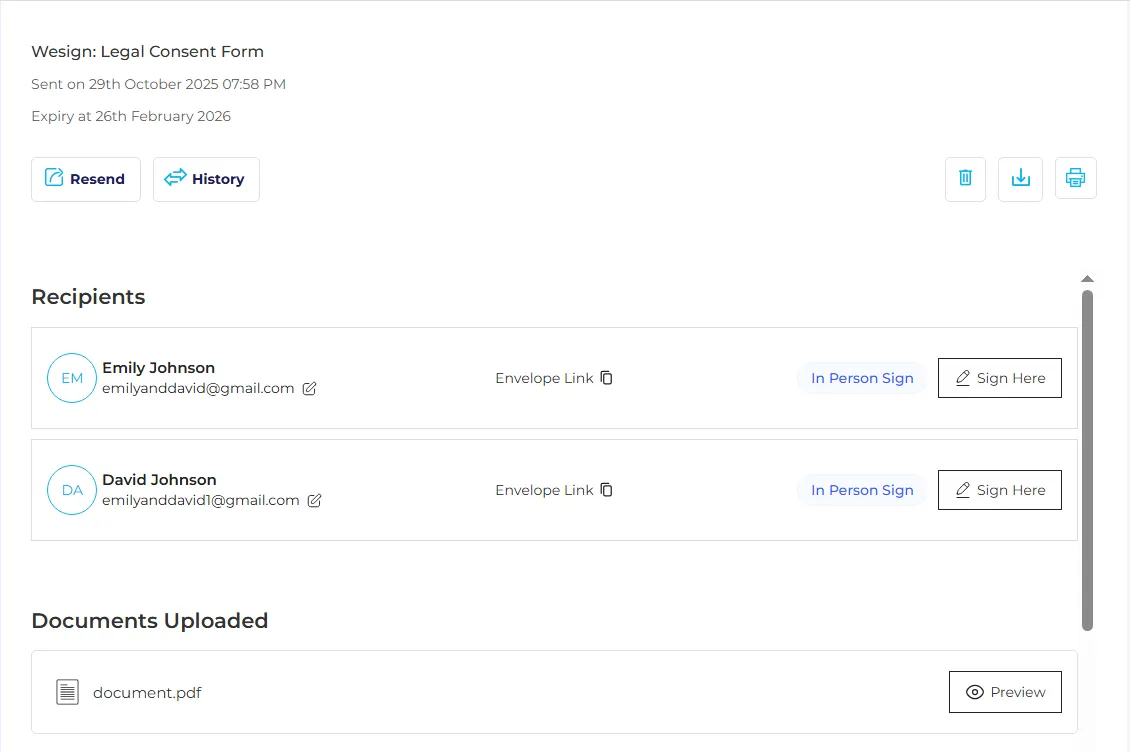Image resolution: width=1130 pixels, height=752 pixels.
Task: Click the trash delete icon
Action: pyautogui.click(x=965, y=179)
